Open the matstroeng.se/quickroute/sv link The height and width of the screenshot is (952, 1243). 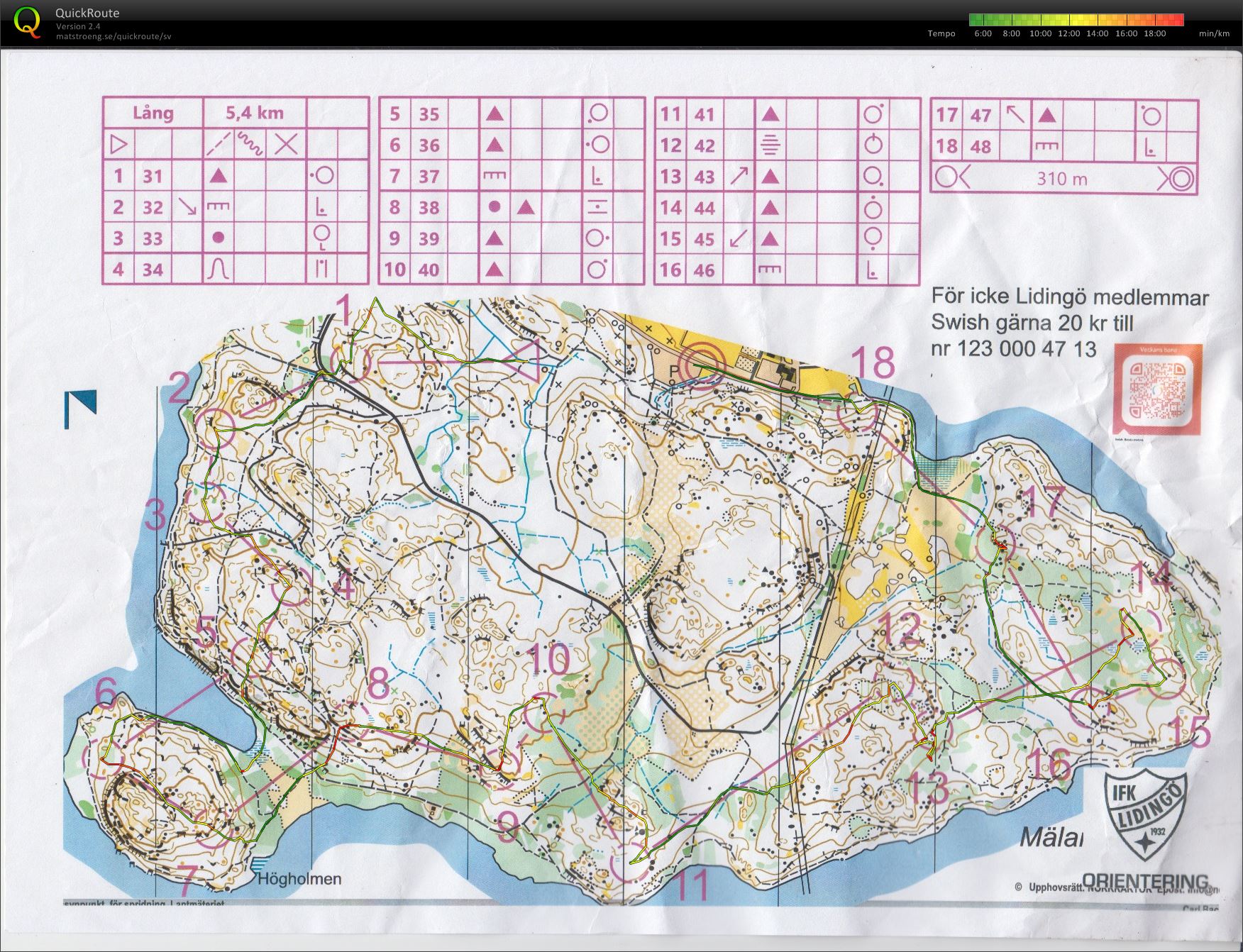coord(114,36)
